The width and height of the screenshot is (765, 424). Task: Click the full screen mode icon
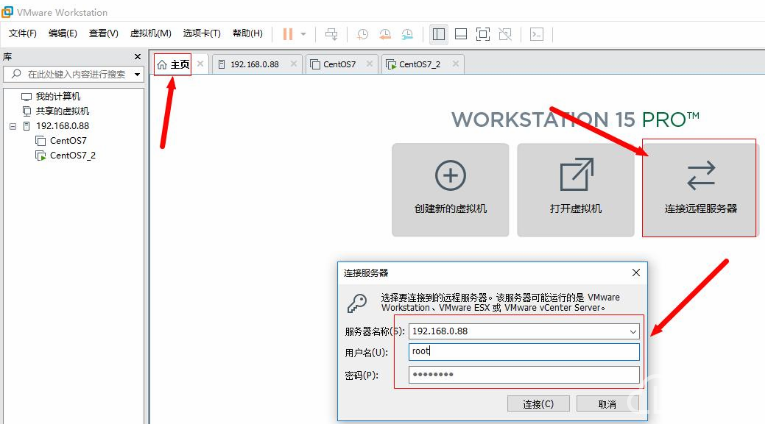pyautogui.click(x=483, y=34)
